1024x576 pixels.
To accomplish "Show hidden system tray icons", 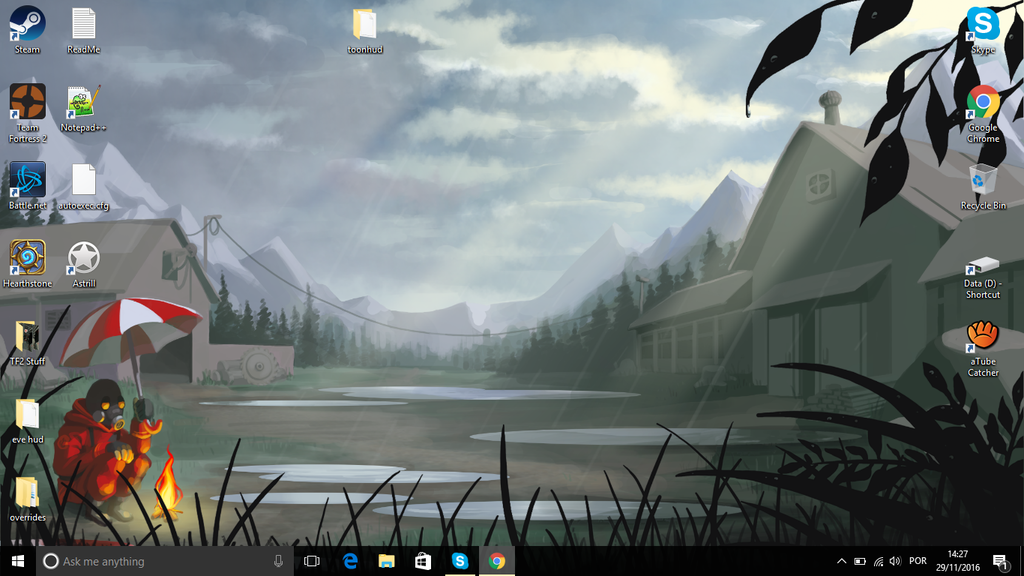I will click(x=841, y=561).
